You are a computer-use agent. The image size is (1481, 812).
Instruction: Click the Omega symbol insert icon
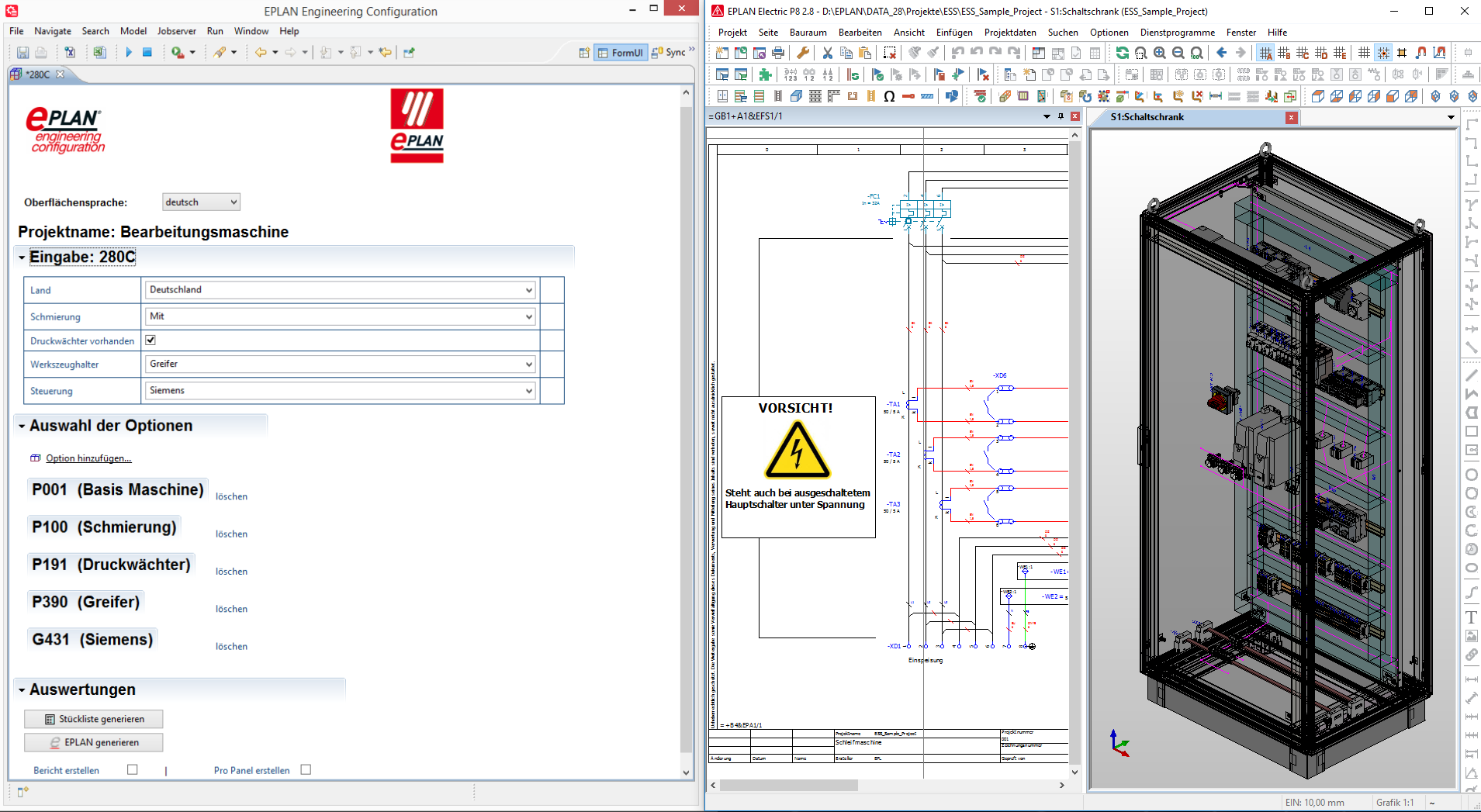[x=889, y=96]
